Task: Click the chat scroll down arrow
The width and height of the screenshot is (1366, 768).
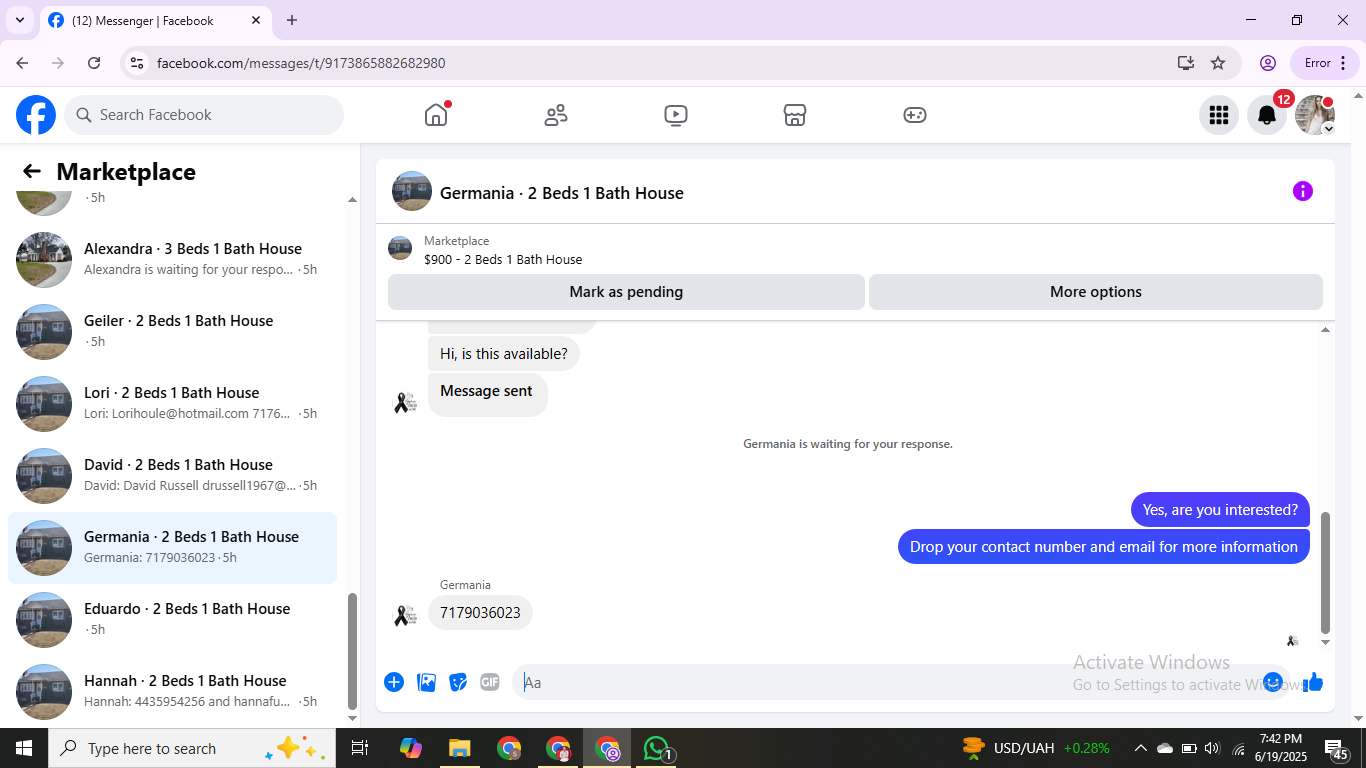Action: (x=1326, y=642)
